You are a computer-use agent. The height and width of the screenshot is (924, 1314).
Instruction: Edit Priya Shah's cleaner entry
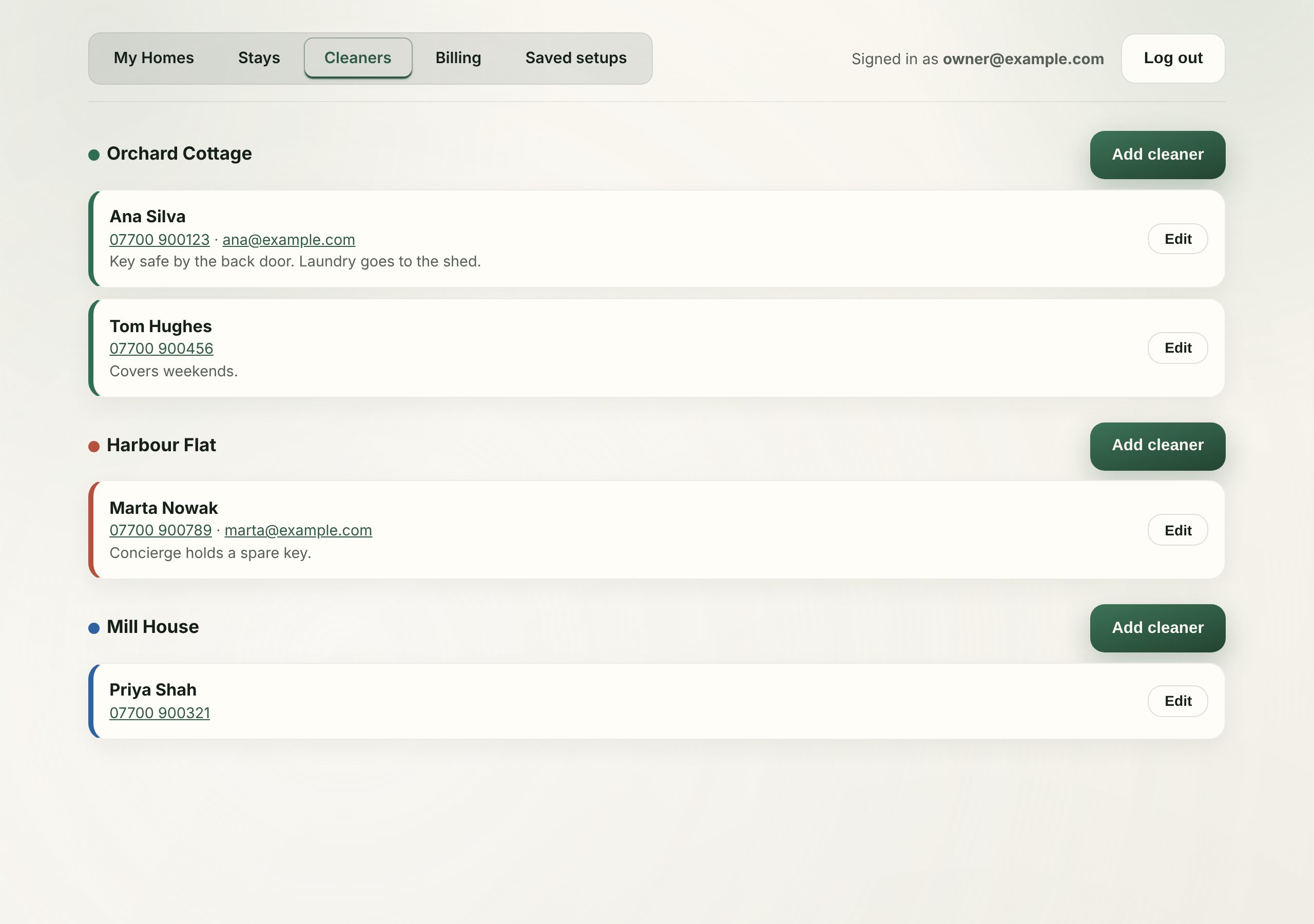1177,701
